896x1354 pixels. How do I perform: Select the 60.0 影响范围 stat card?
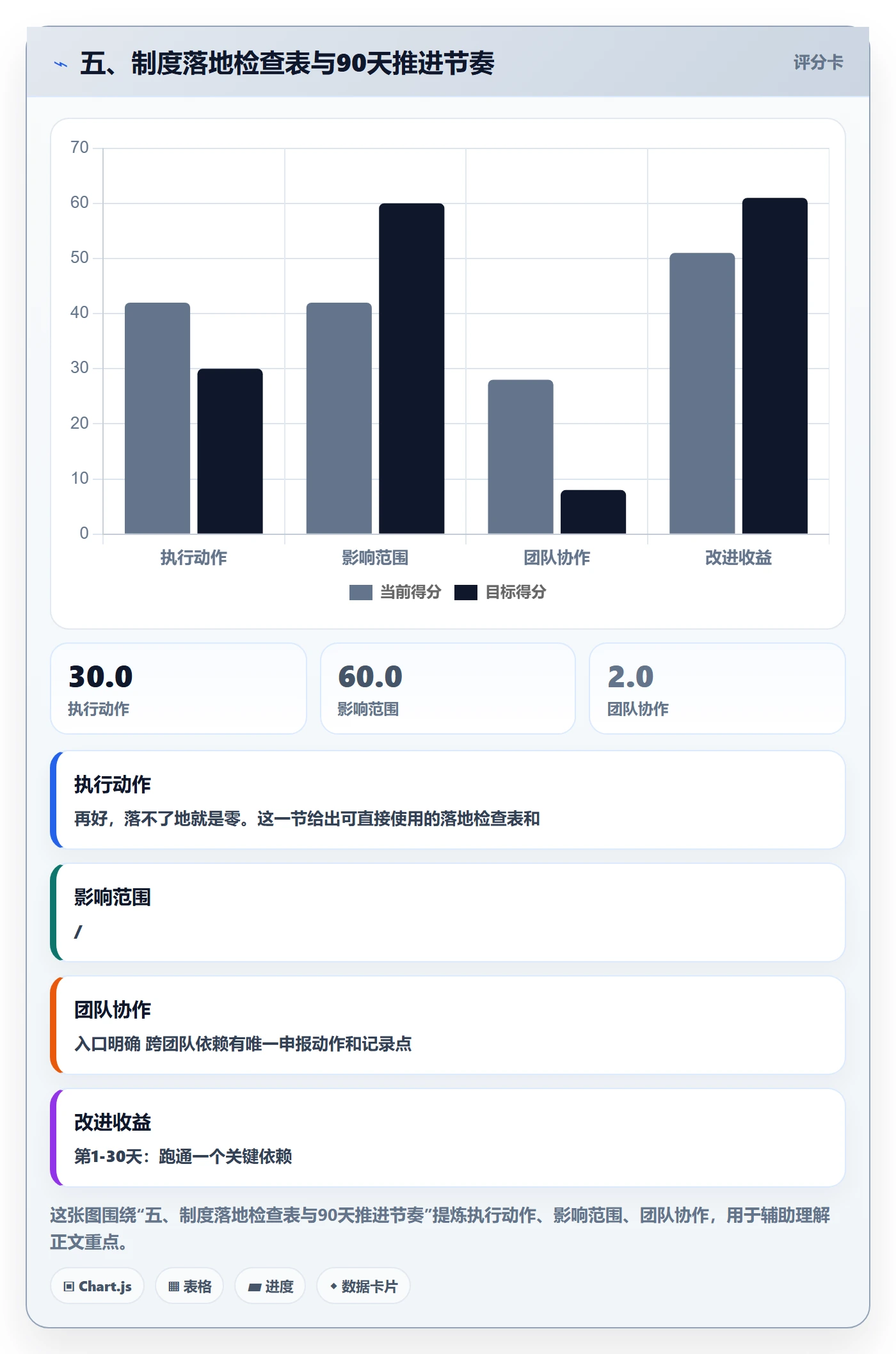click(x=448, y=689)
